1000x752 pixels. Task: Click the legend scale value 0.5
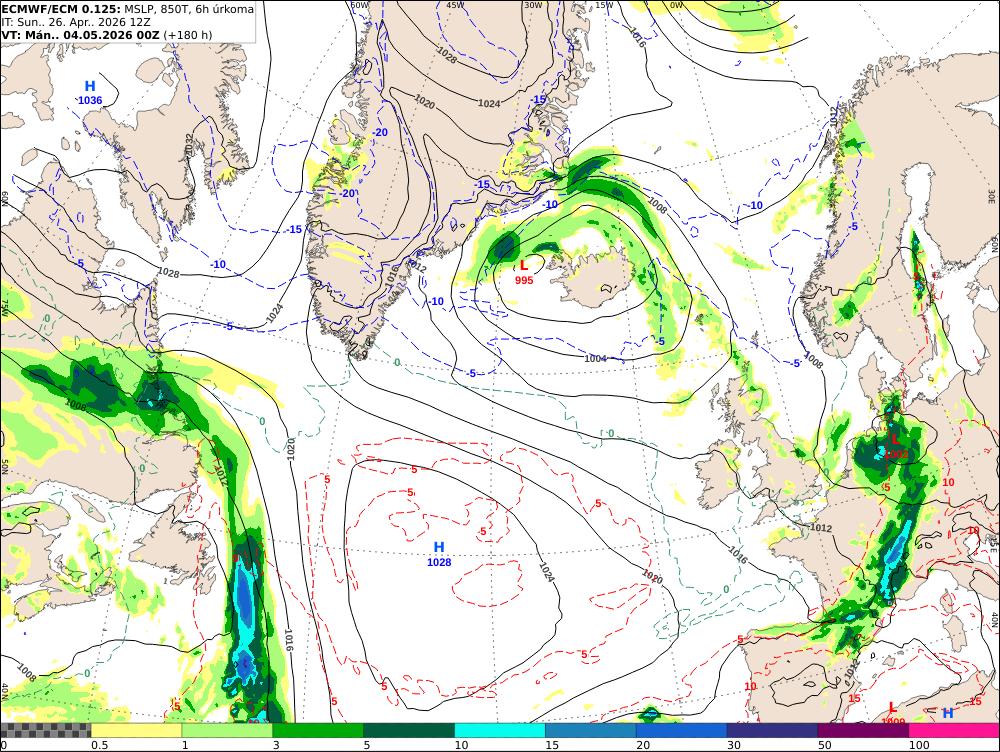99,745
